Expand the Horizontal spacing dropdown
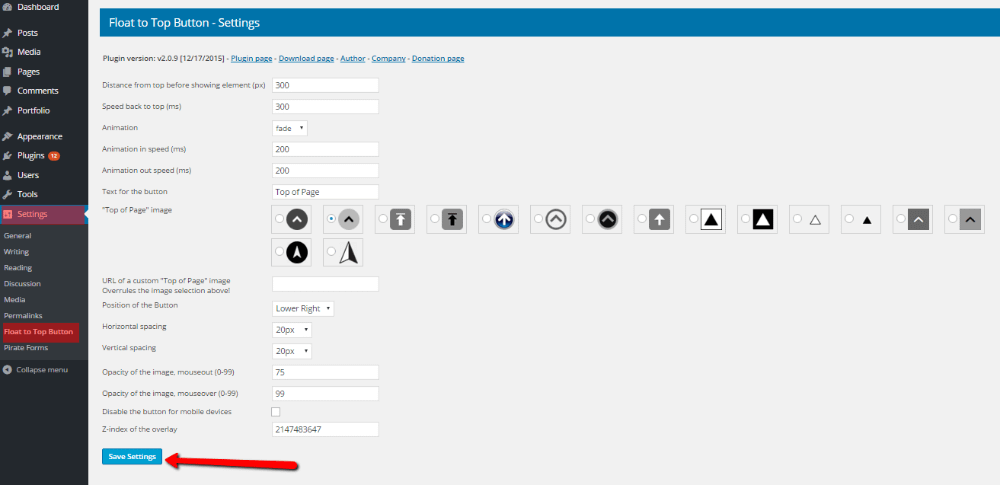The height and width of the screenshot is (485, 1000). pyautogui.click(x=292, y=329)
